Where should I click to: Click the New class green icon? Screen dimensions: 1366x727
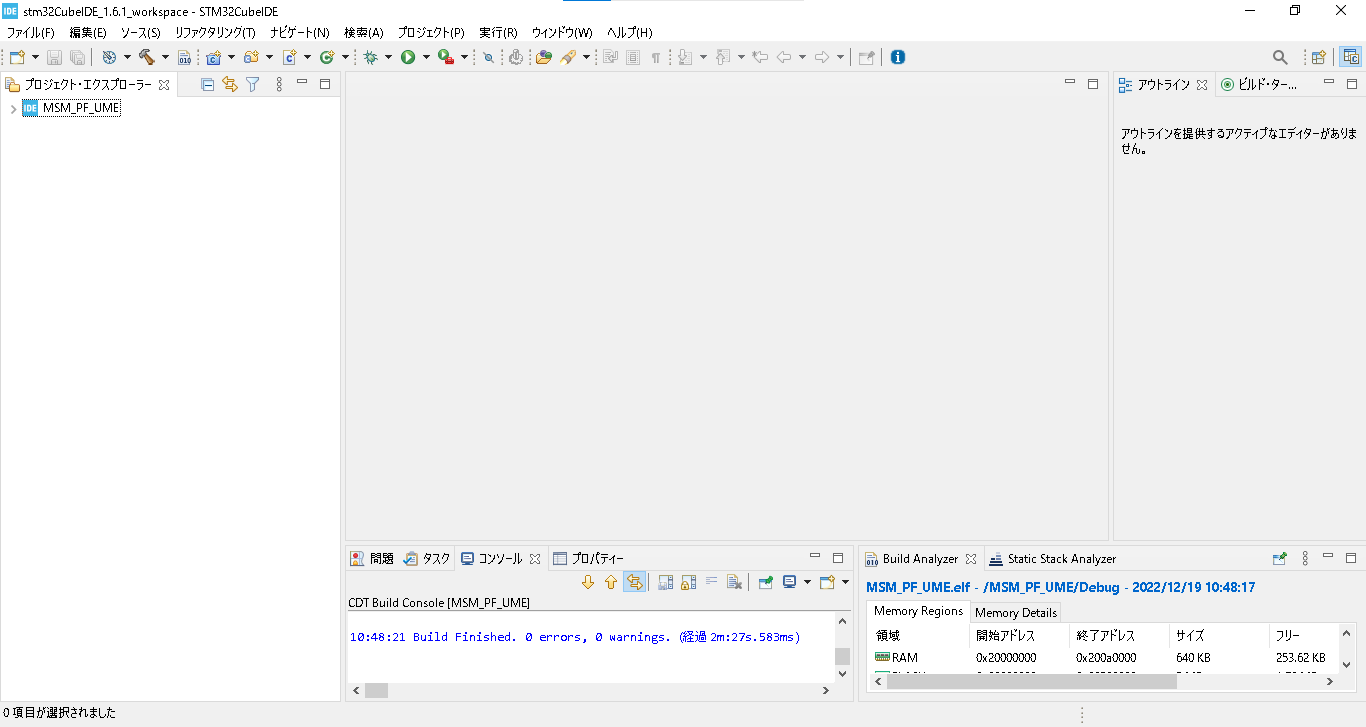326,57
